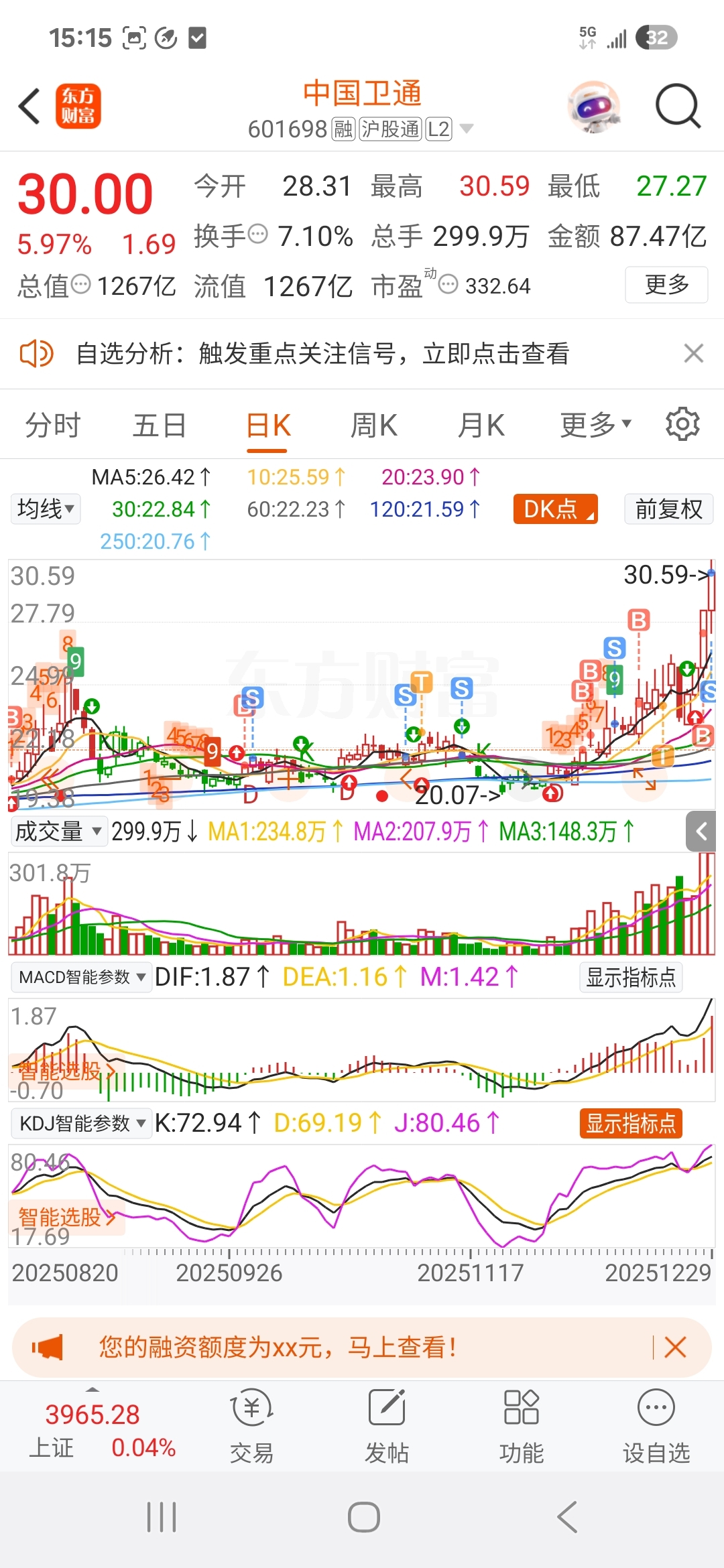This screenshot has height=1568, width=724.
Task: Tap the 设自选 add watchlist icon
Action: 656,1426
